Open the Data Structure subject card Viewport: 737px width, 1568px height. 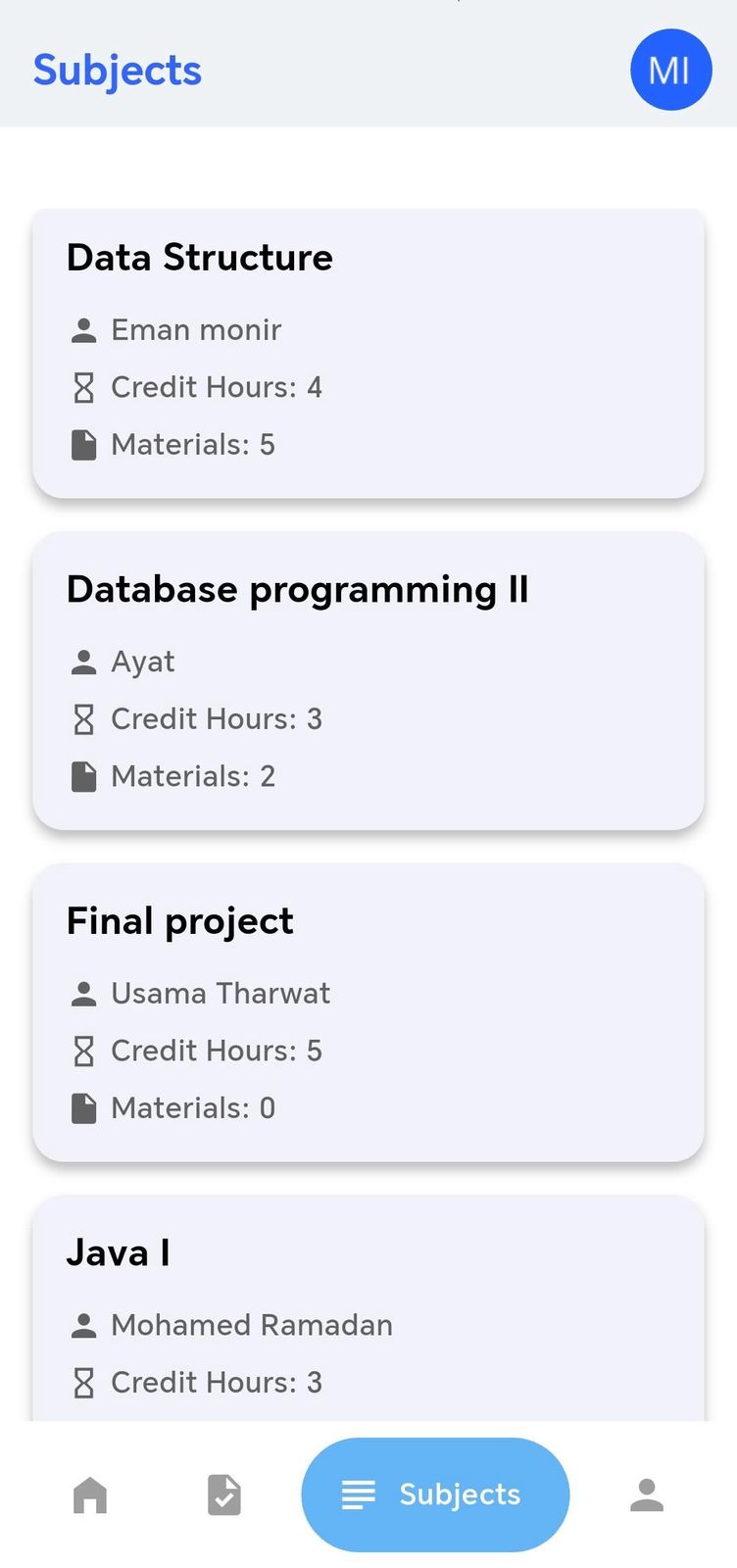368,353
